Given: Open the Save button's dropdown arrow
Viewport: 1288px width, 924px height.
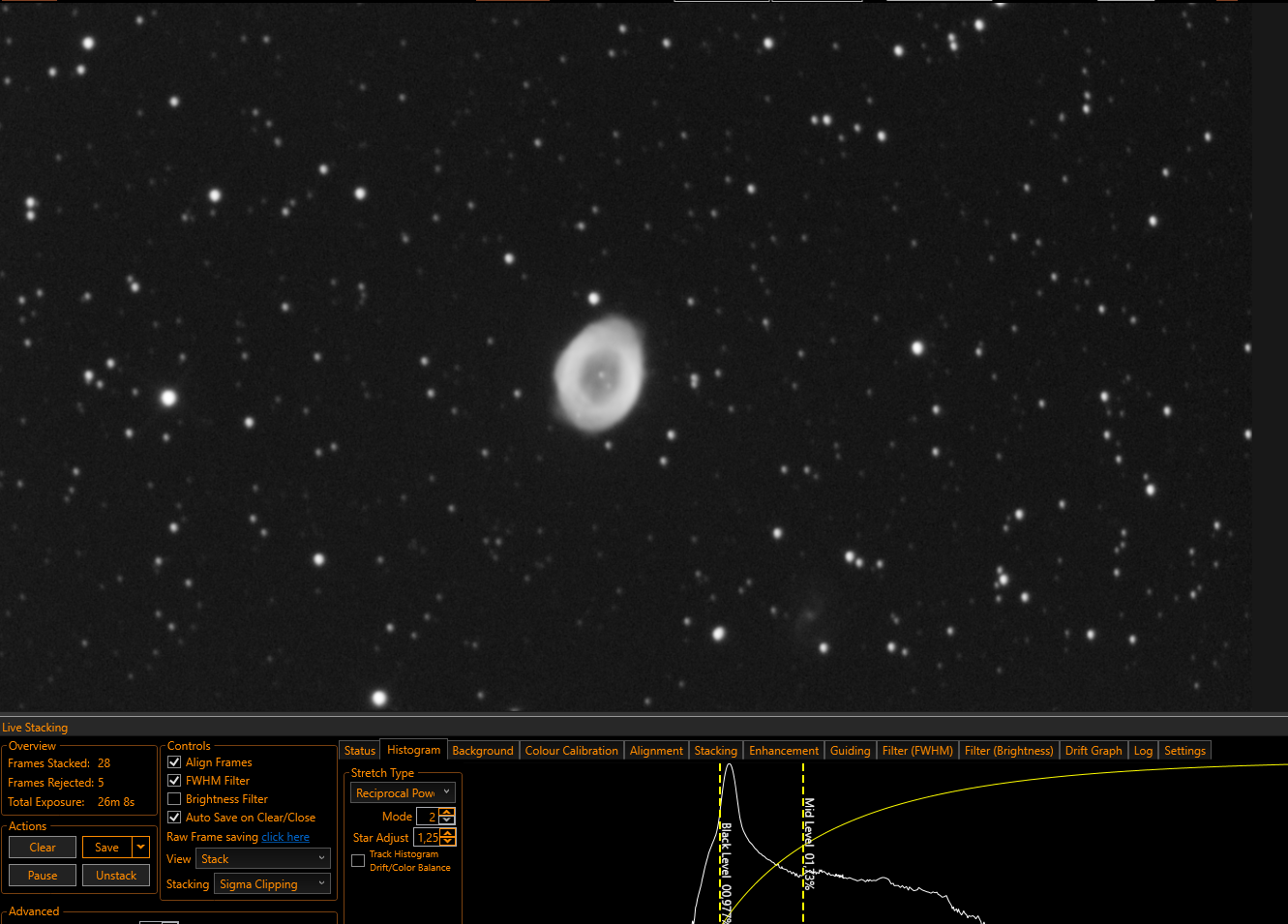Looking at the screenshot, I should click(x=141, y=847).
